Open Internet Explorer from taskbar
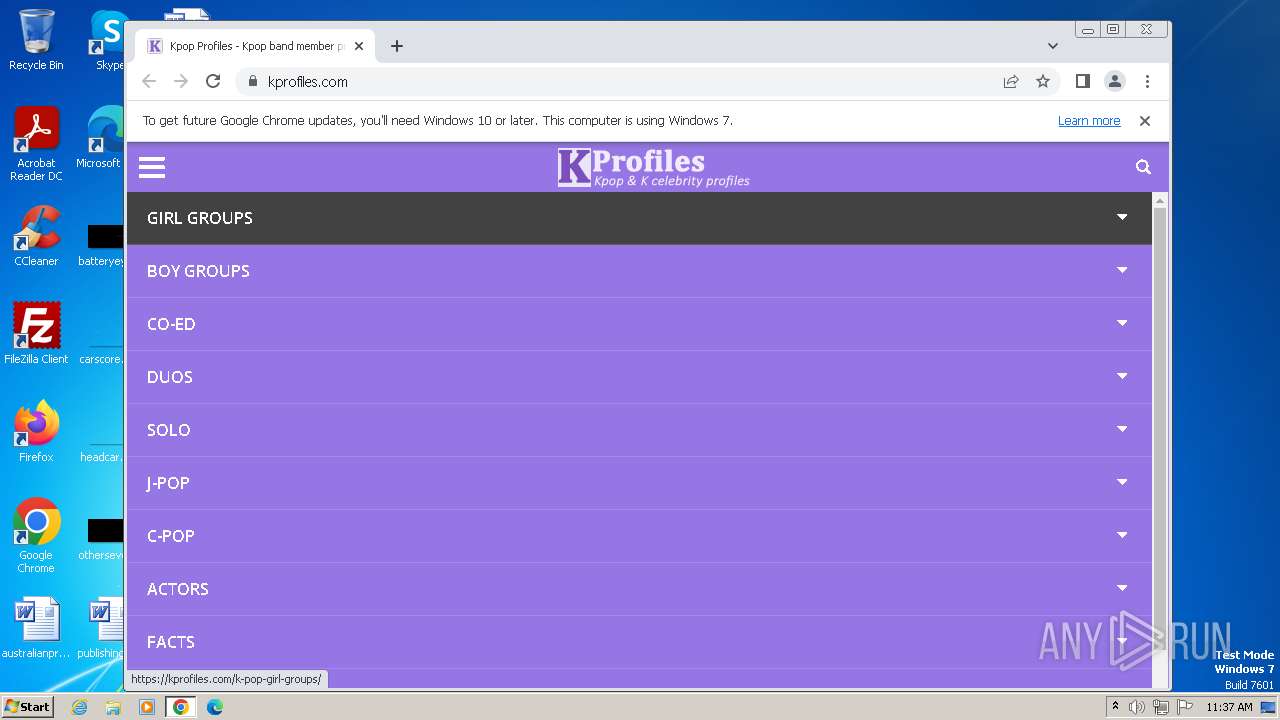This screenshot has width=1280, height=720. pyautogui.click(x=80, y=707)
